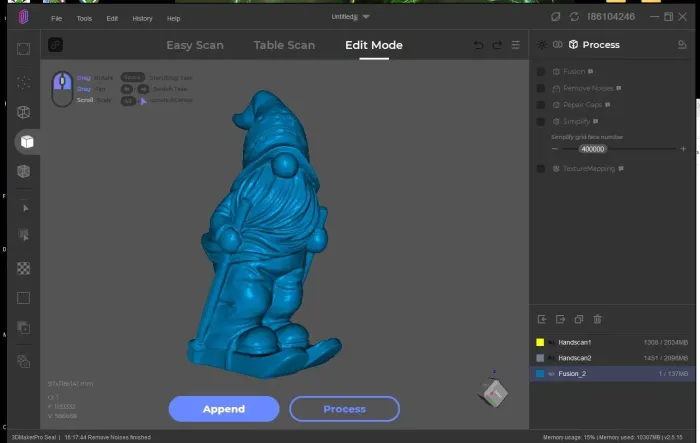Select the Handscan1 row

point(612,343)
